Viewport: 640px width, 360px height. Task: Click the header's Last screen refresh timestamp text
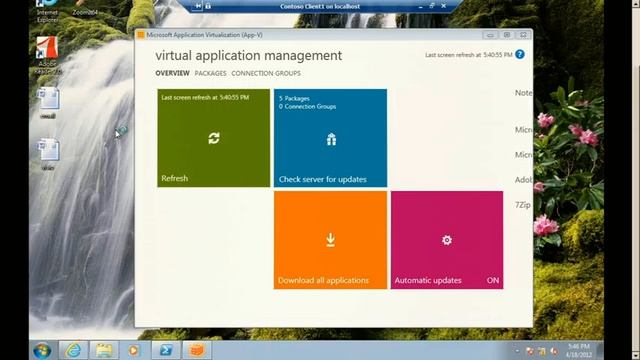coord(469,55)
